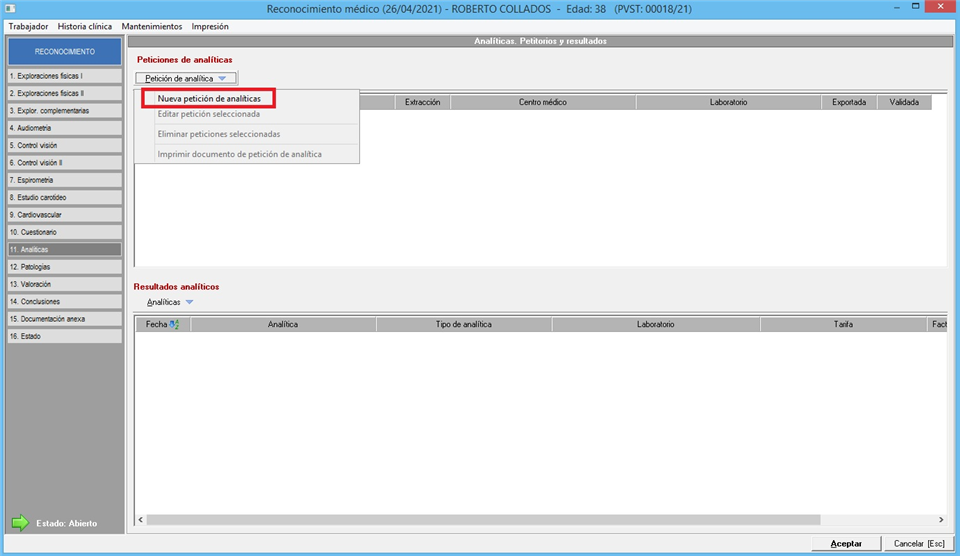Image resolution: width=960 pixels, height=556 pixels.
Task: Click the RECONOCIMIENTO header button
Action: [x=64, y=51]
